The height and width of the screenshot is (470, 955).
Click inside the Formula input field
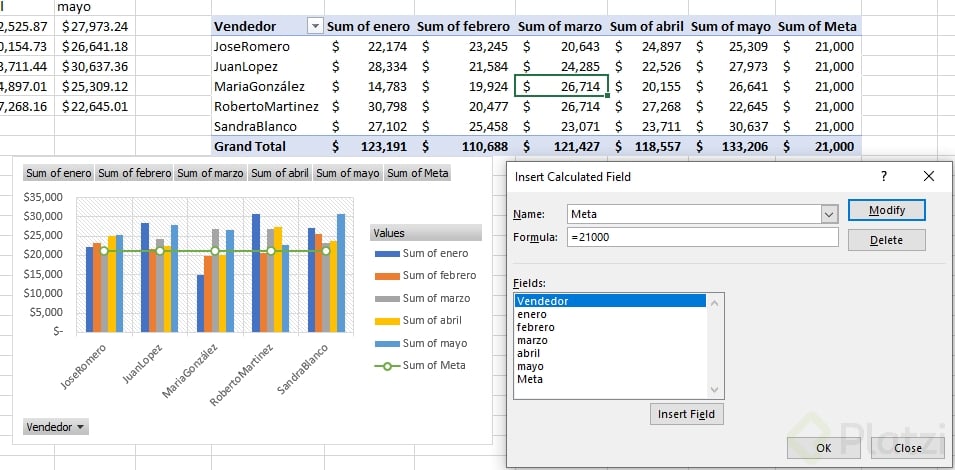(700, 238)
